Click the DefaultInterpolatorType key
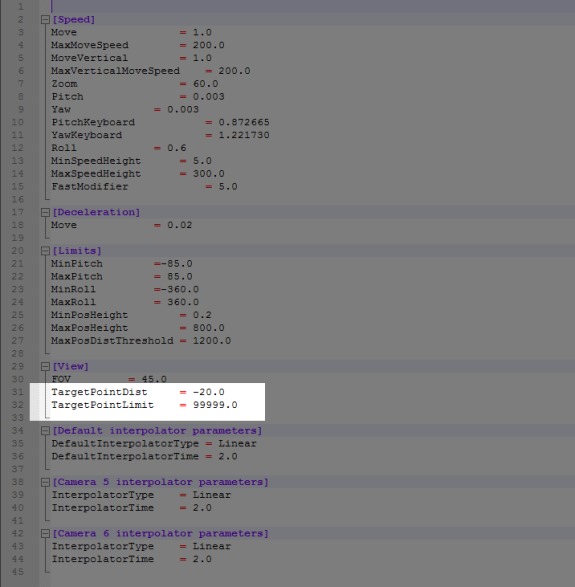Viewport: 575px width, 587px height. click(x=125, y=444)
